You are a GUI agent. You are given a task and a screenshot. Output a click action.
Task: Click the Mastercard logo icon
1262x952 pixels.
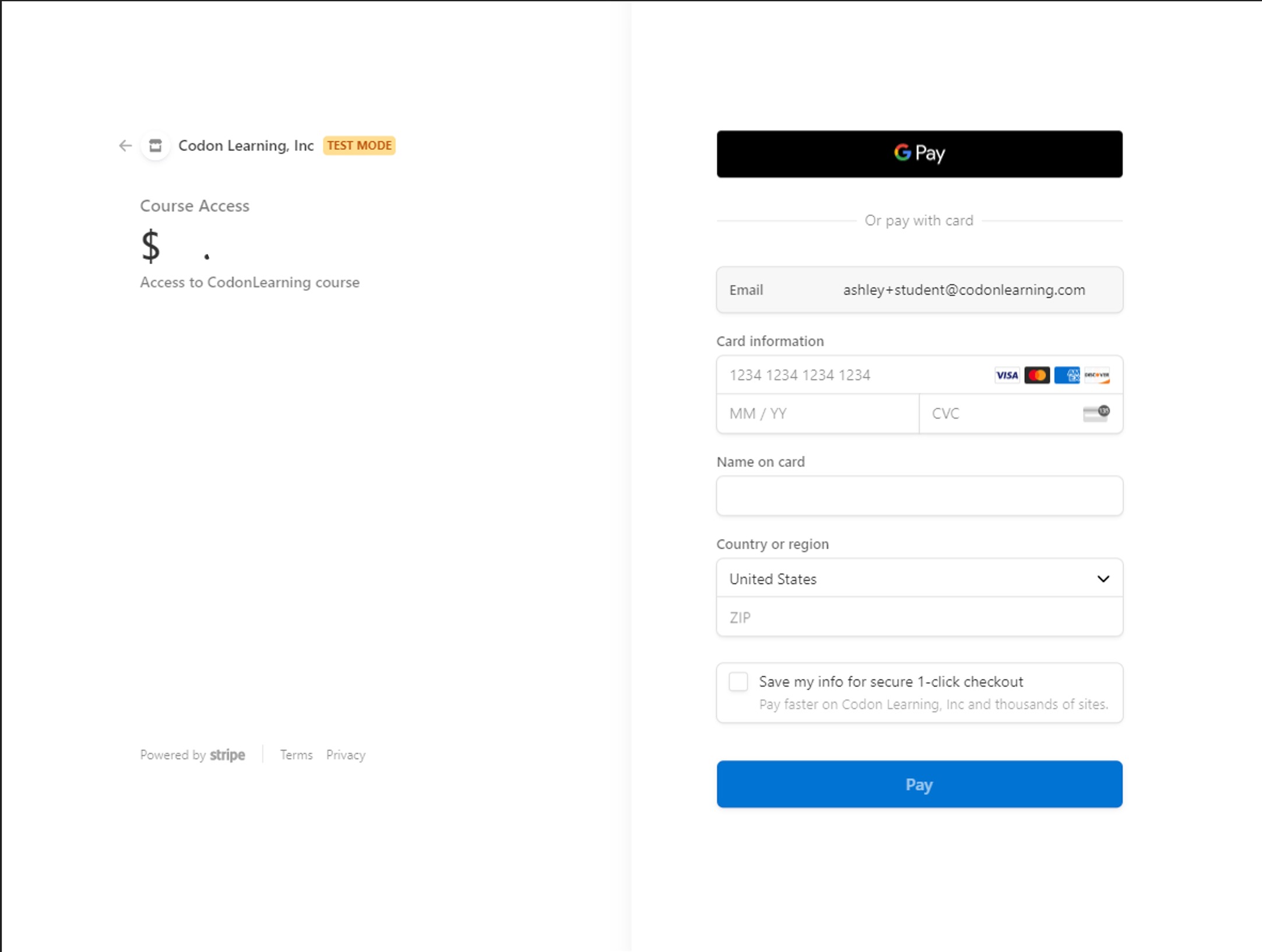pyautogui.click(x=1037, y=375)
